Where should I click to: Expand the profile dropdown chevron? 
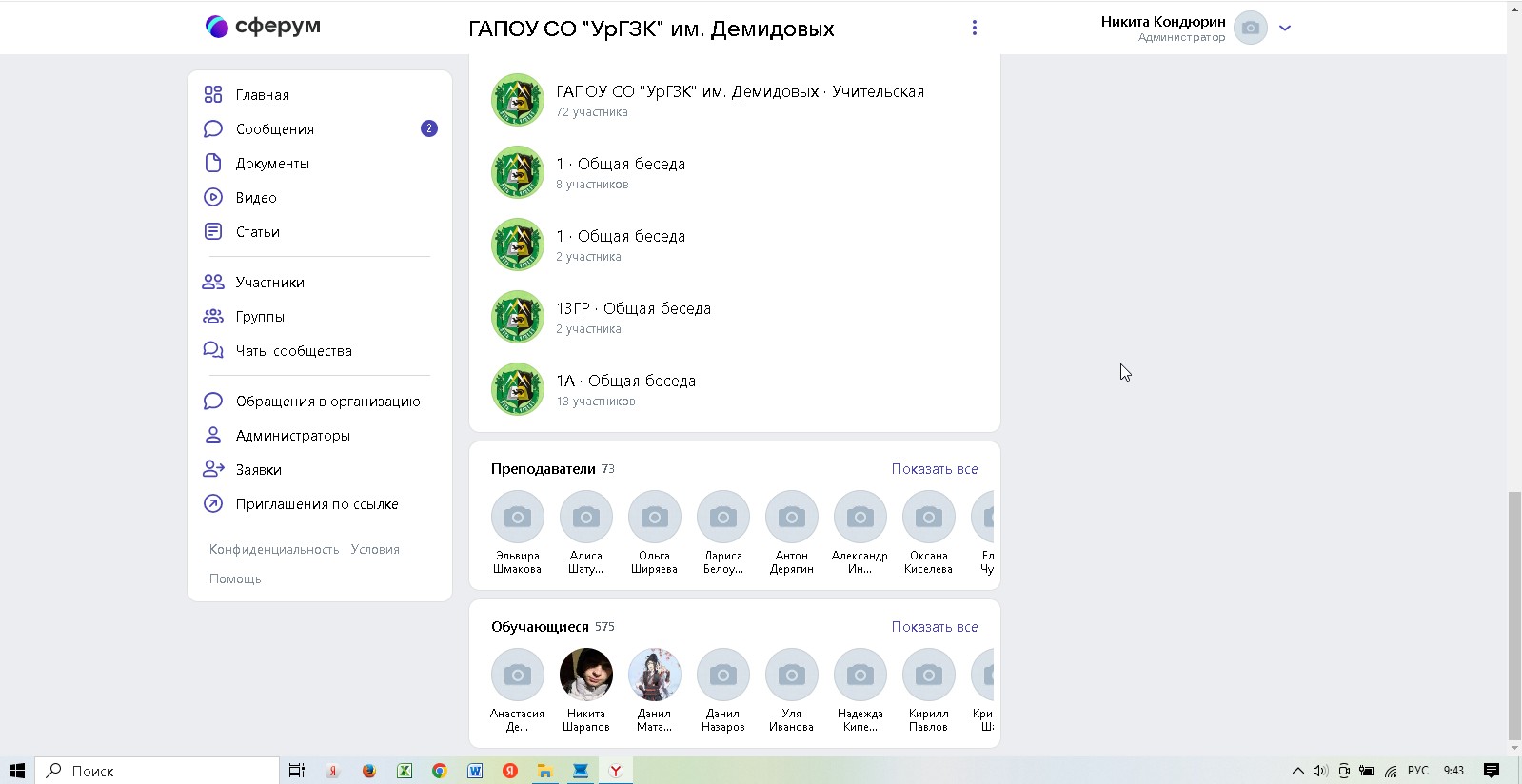(1285, 28)
